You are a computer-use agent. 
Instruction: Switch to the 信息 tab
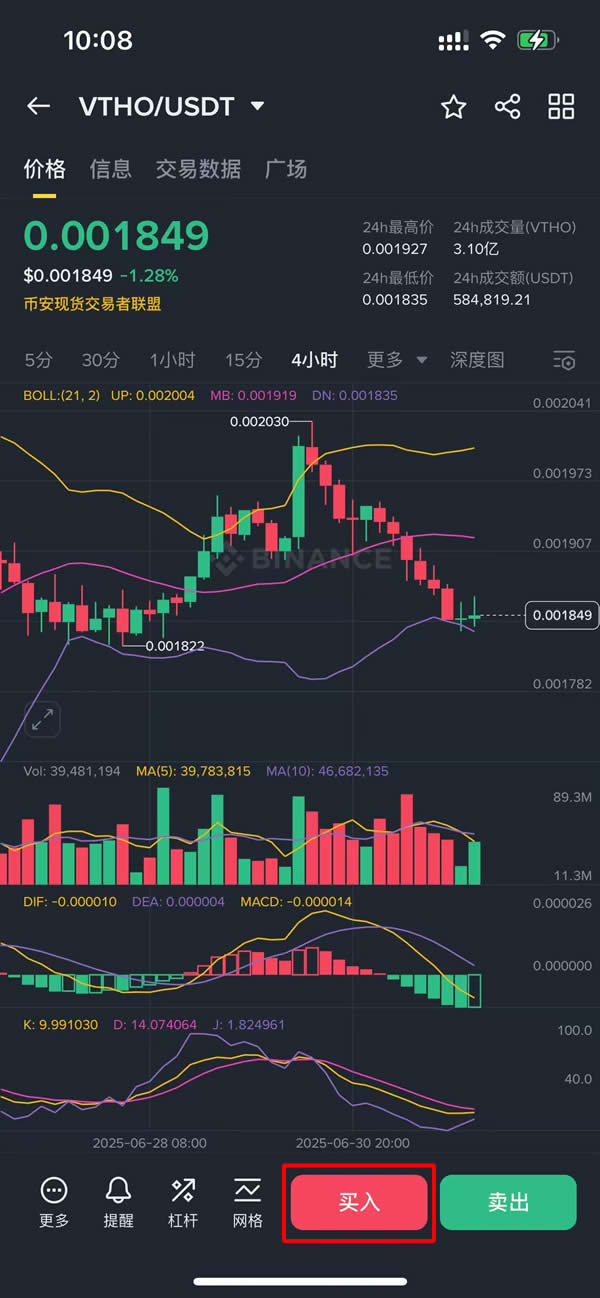110,169
